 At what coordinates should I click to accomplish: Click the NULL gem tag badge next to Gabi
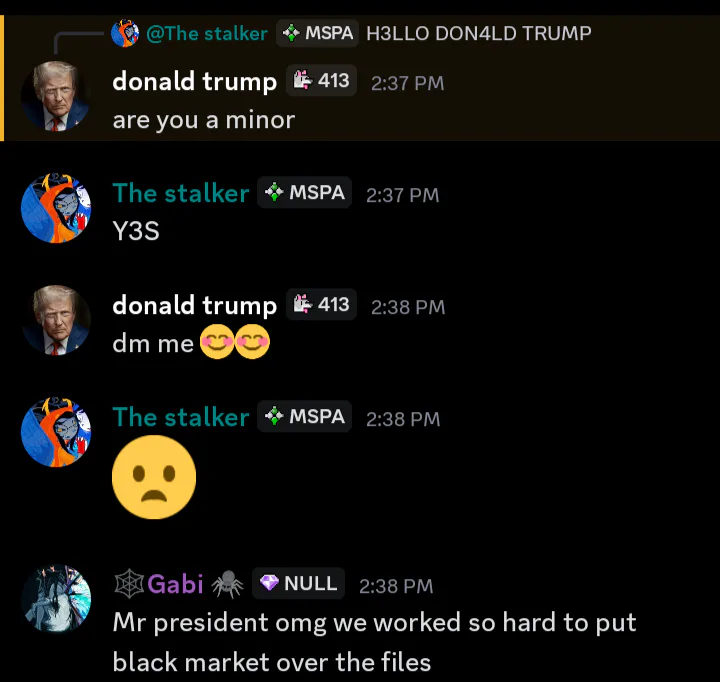(x=298, y=583)
